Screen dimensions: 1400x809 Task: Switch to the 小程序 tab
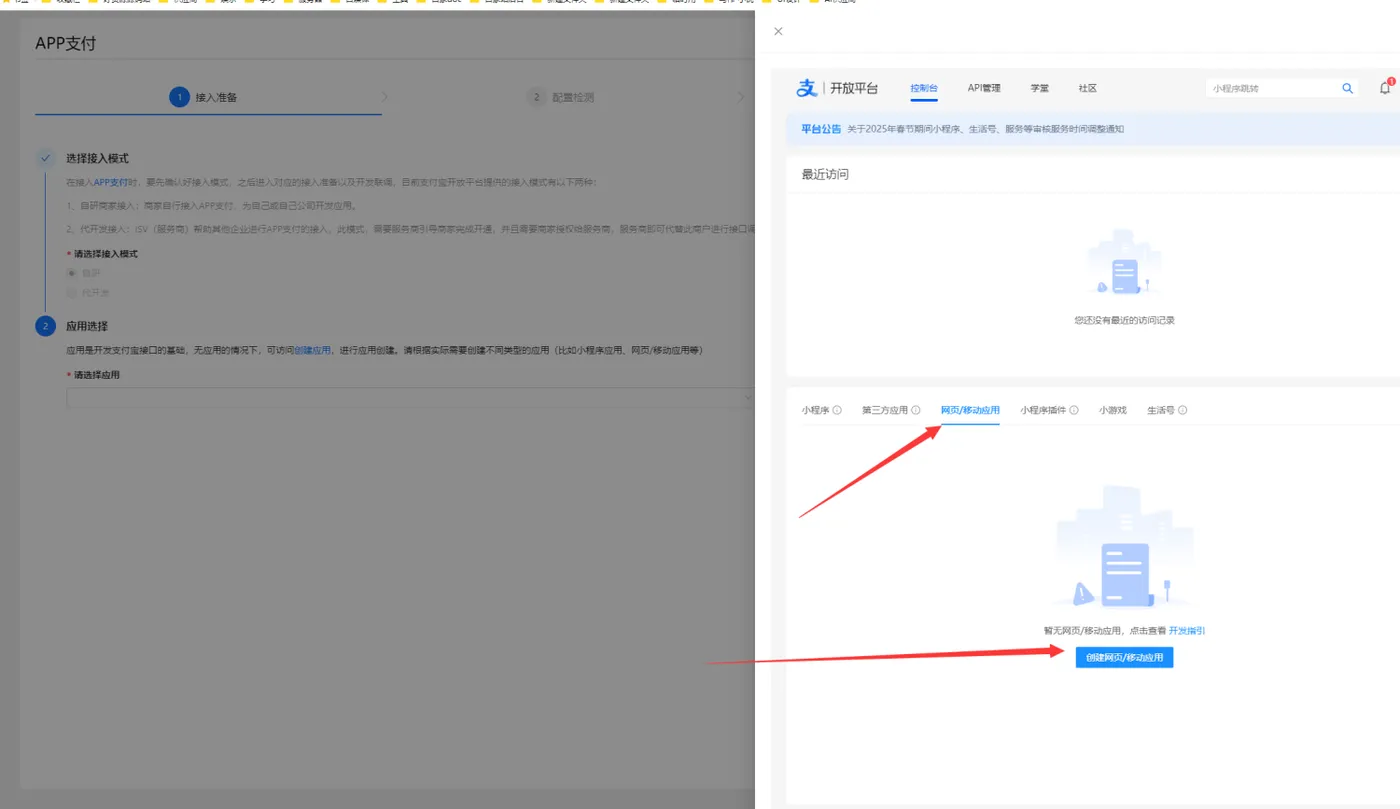tap(815, 410)
